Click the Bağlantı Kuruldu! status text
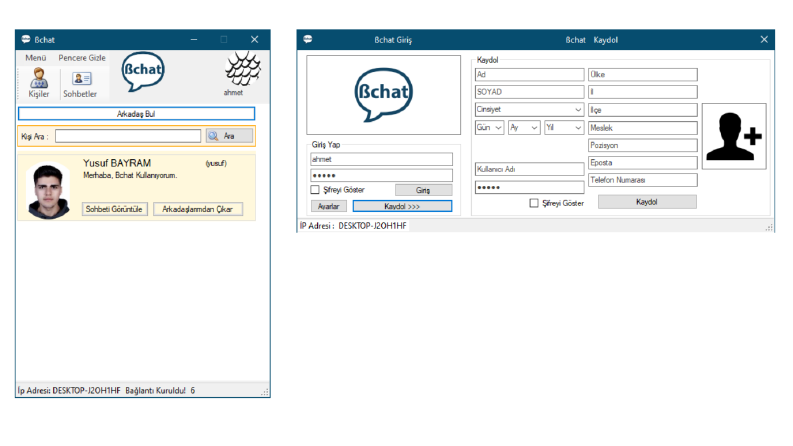 coord(155,390)
